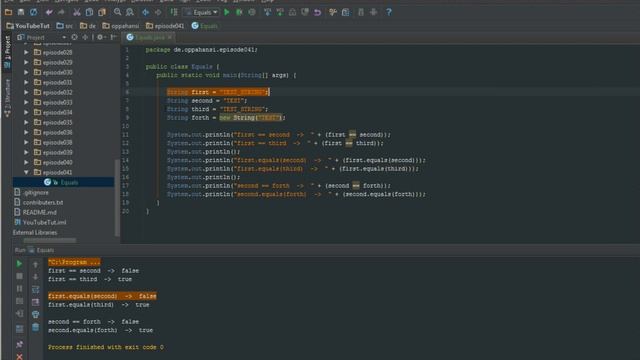Image resolution: width=640 pixels, height=360 pixels.
Task: Revert changes with the purple arrow icon
Action: click(317, 12)
